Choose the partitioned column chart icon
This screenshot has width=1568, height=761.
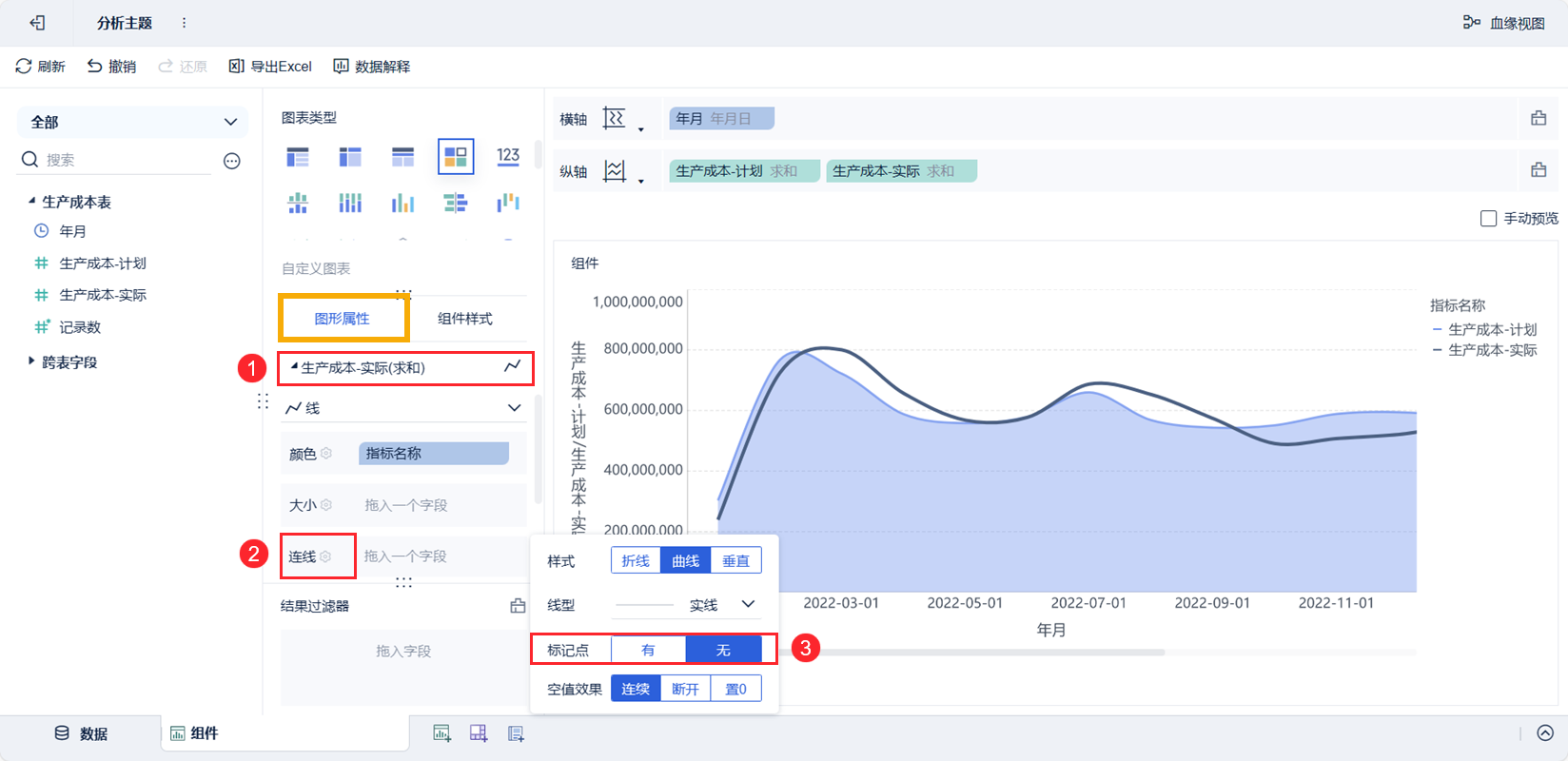click(x=298, y=203)
